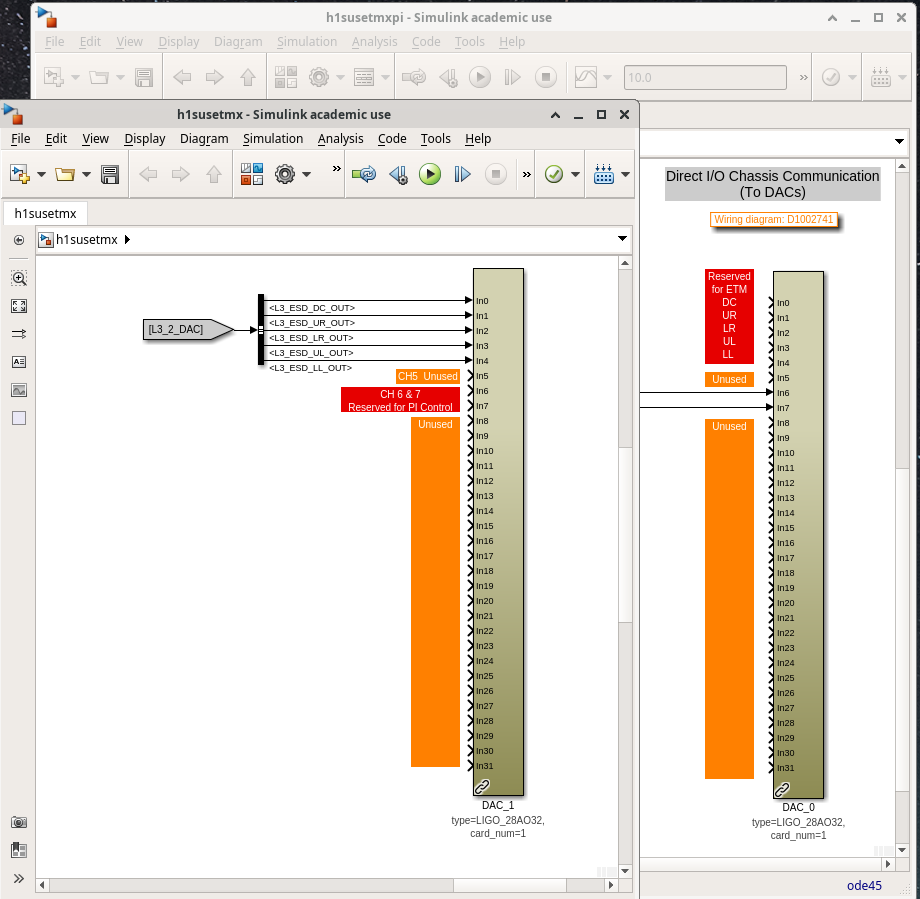Image resolution: width=920 pixels, height=899 pixels.
Task: Run the simulation with the green play button
Action: (x=430, y=174)
